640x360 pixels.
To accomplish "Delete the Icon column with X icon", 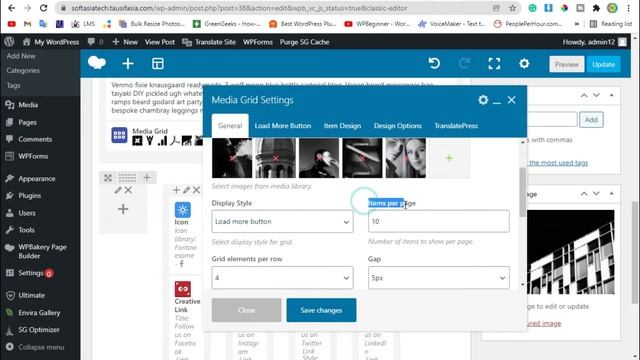I will (x=196, y=190).
